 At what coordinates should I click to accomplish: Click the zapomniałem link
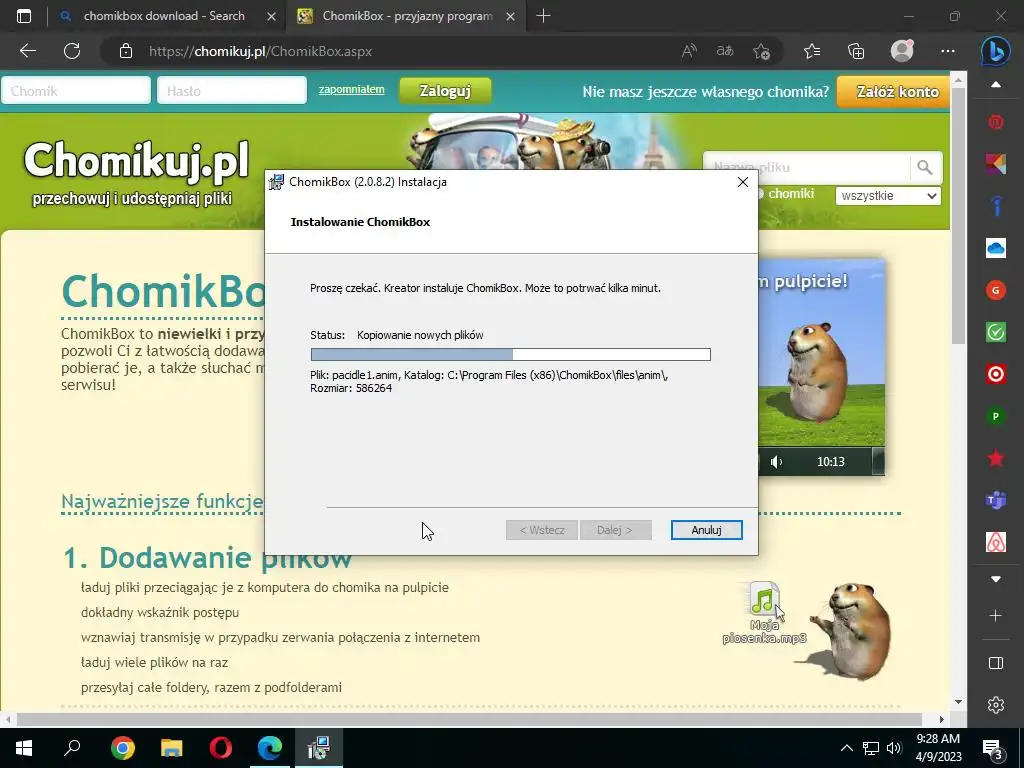pyautogui.click(x=351, y=89)
